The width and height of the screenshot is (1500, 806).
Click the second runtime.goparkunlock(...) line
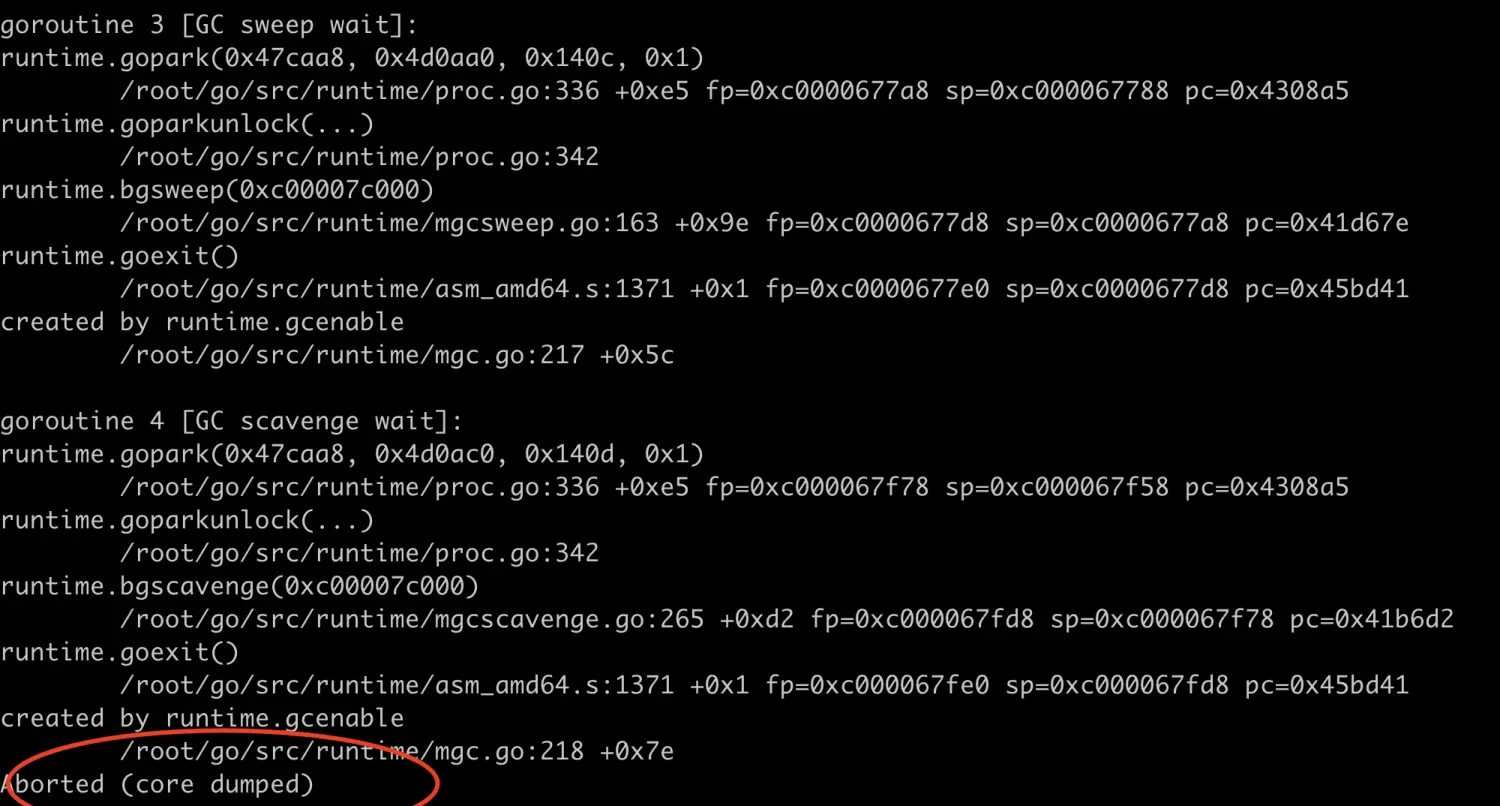(187, 520)
